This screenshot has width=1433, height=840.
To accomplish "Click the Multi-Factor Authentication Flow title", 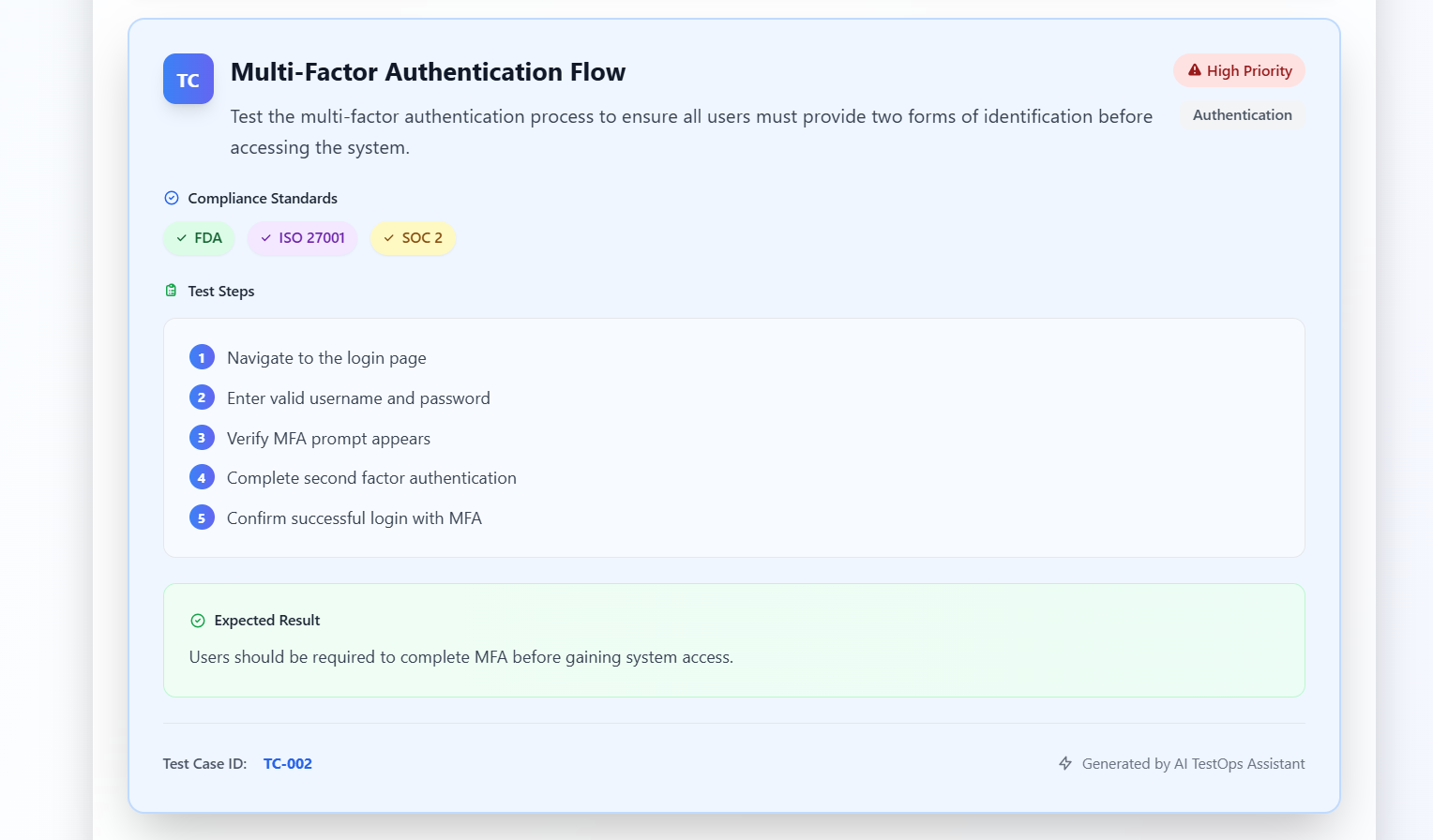I will (x=428, y=72).
